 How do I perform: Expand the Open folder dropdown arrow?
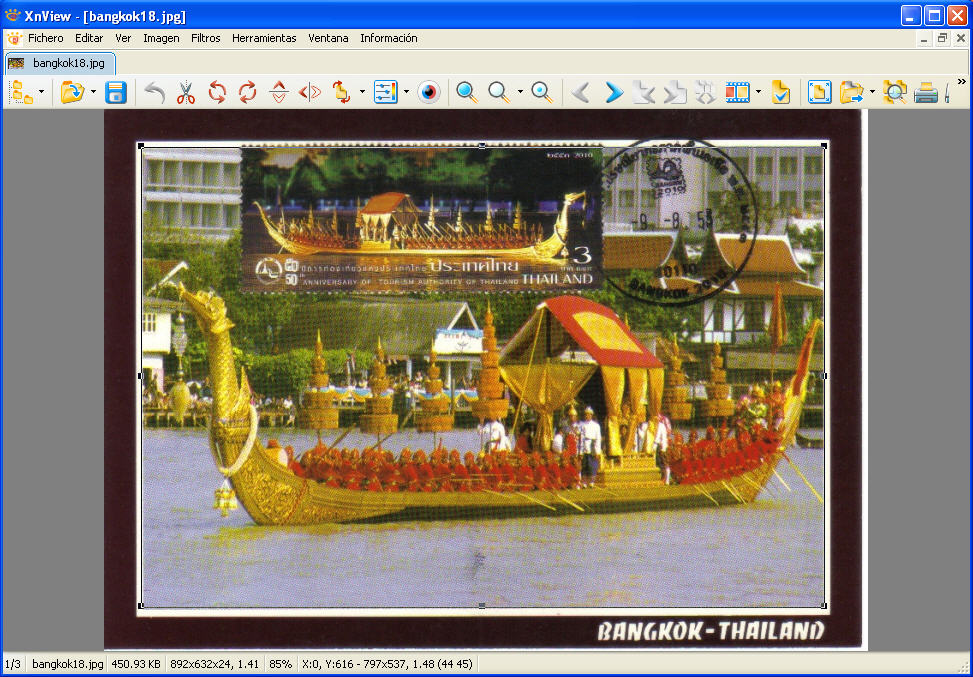[93, 93]
